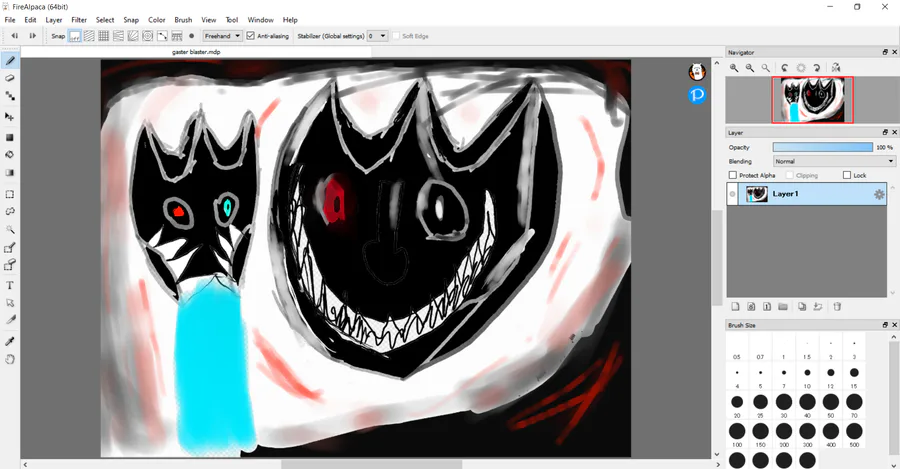The height and width of the screenshot is (469, 900).
Task: Select the Lasso selection tool
Action: point(10,211)
